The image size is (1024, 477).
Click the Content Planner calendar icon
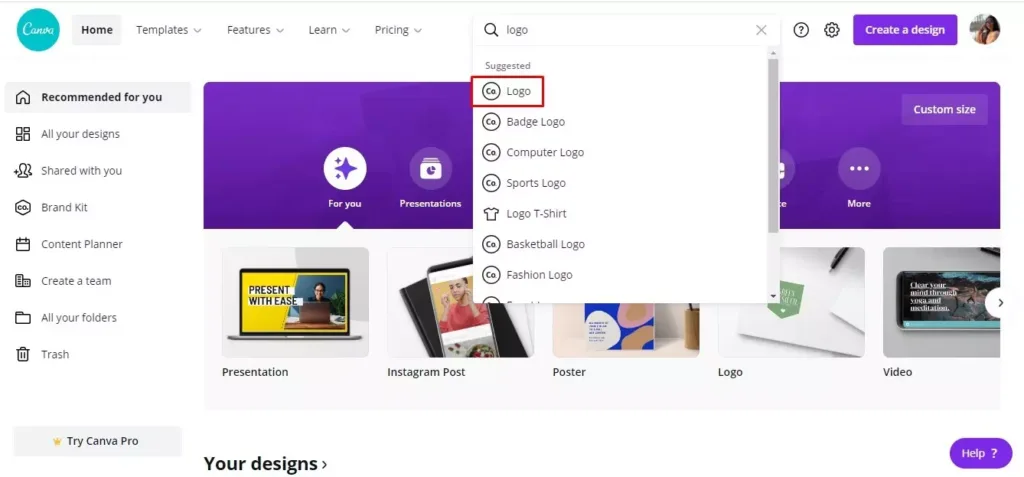click(23, 244)
